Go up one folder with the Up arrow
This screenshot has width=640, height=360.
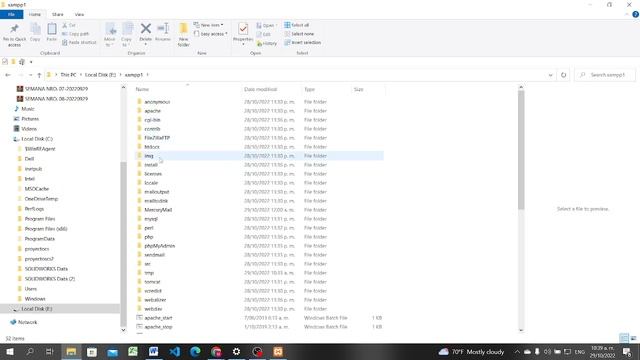39,75
